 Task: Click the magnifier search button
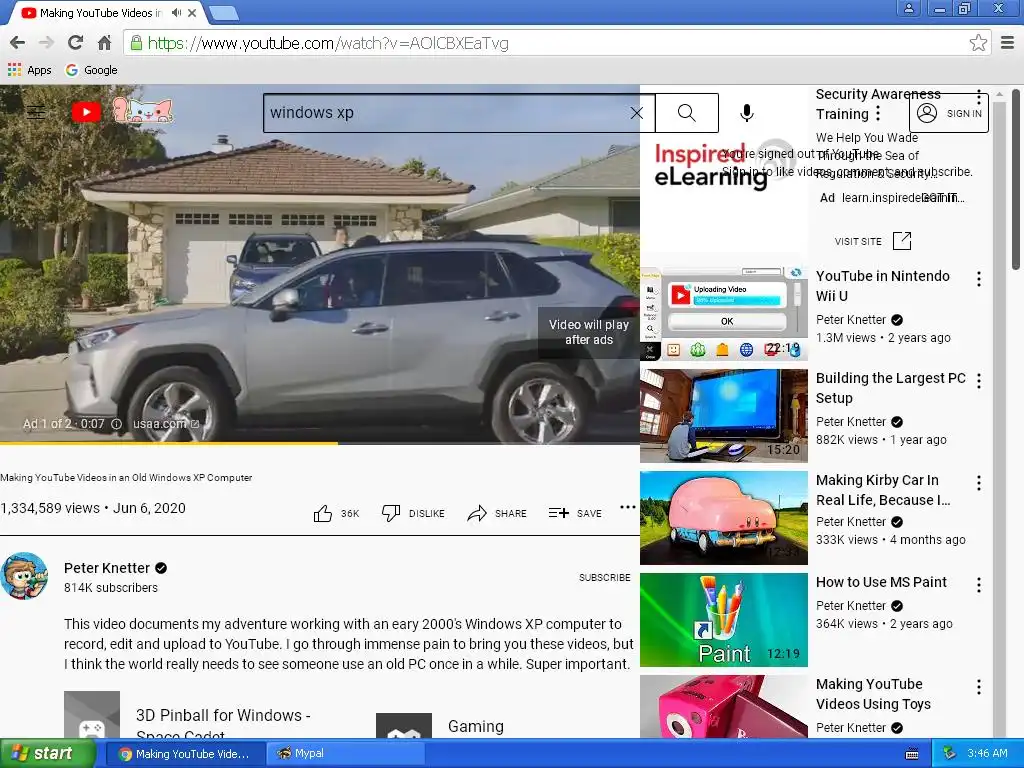pyautogui.click(x=687, y=113)
